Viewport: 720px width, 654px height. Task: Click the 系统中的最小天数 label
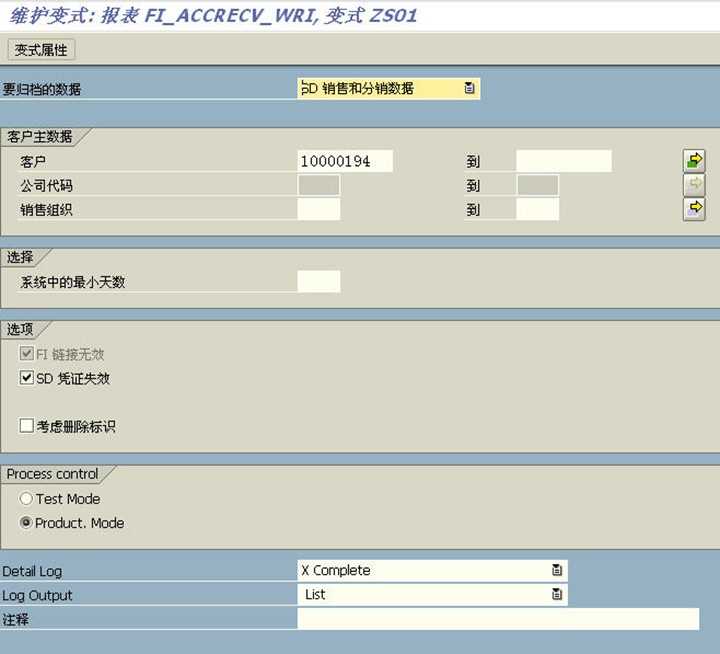pos(73,282)
